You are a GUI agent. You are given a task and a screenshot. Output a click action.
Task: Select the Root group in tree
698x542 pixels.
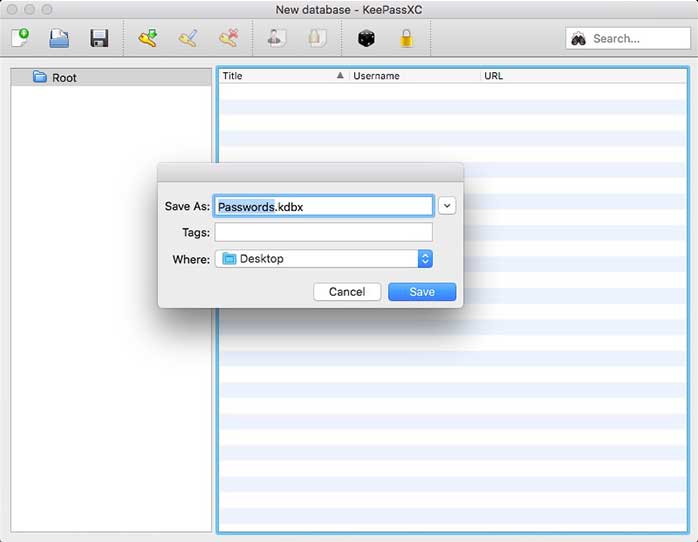point(111,77)
